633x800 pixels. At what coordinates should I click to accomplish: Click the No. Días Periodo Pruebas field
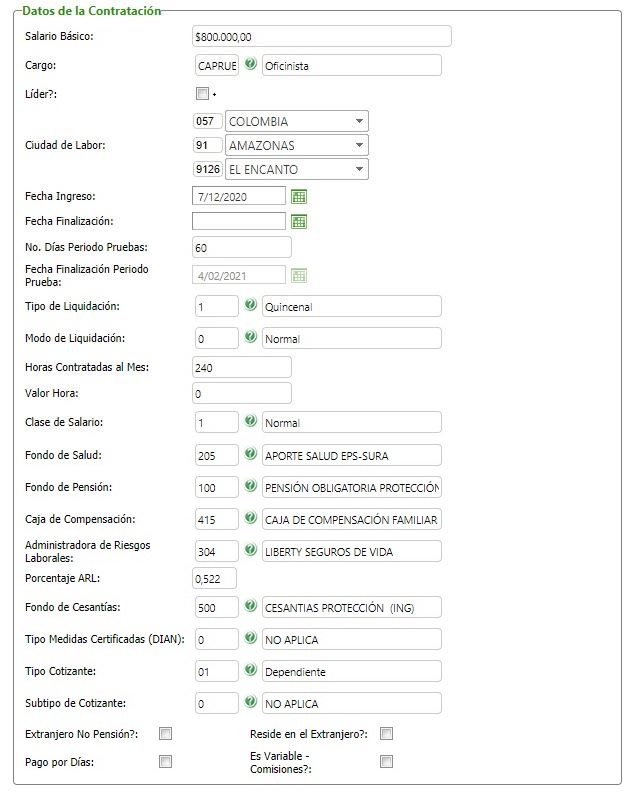point(242,247)
